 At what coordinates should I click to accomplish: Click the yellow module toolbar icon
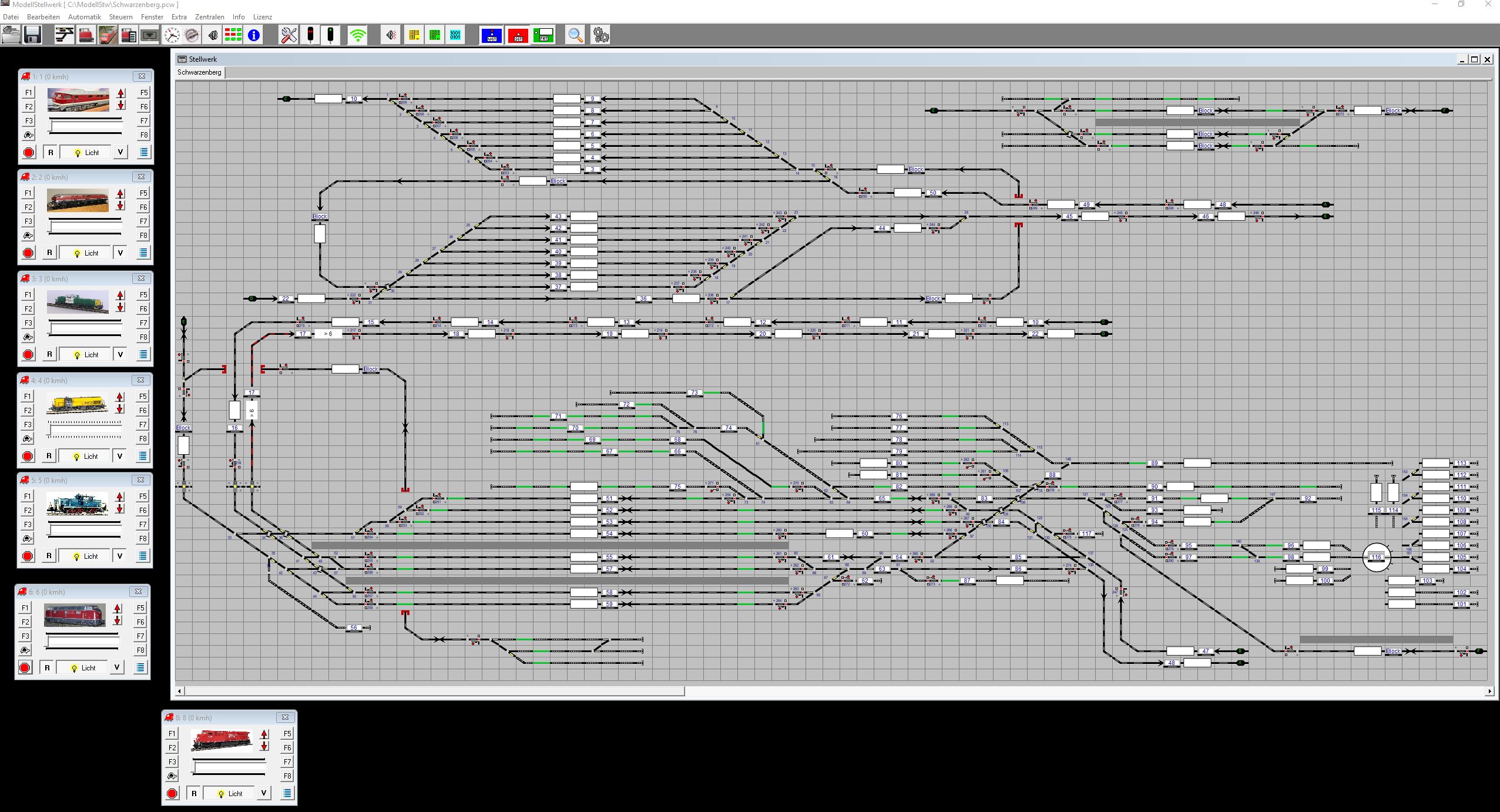click(x=414, y=35)
